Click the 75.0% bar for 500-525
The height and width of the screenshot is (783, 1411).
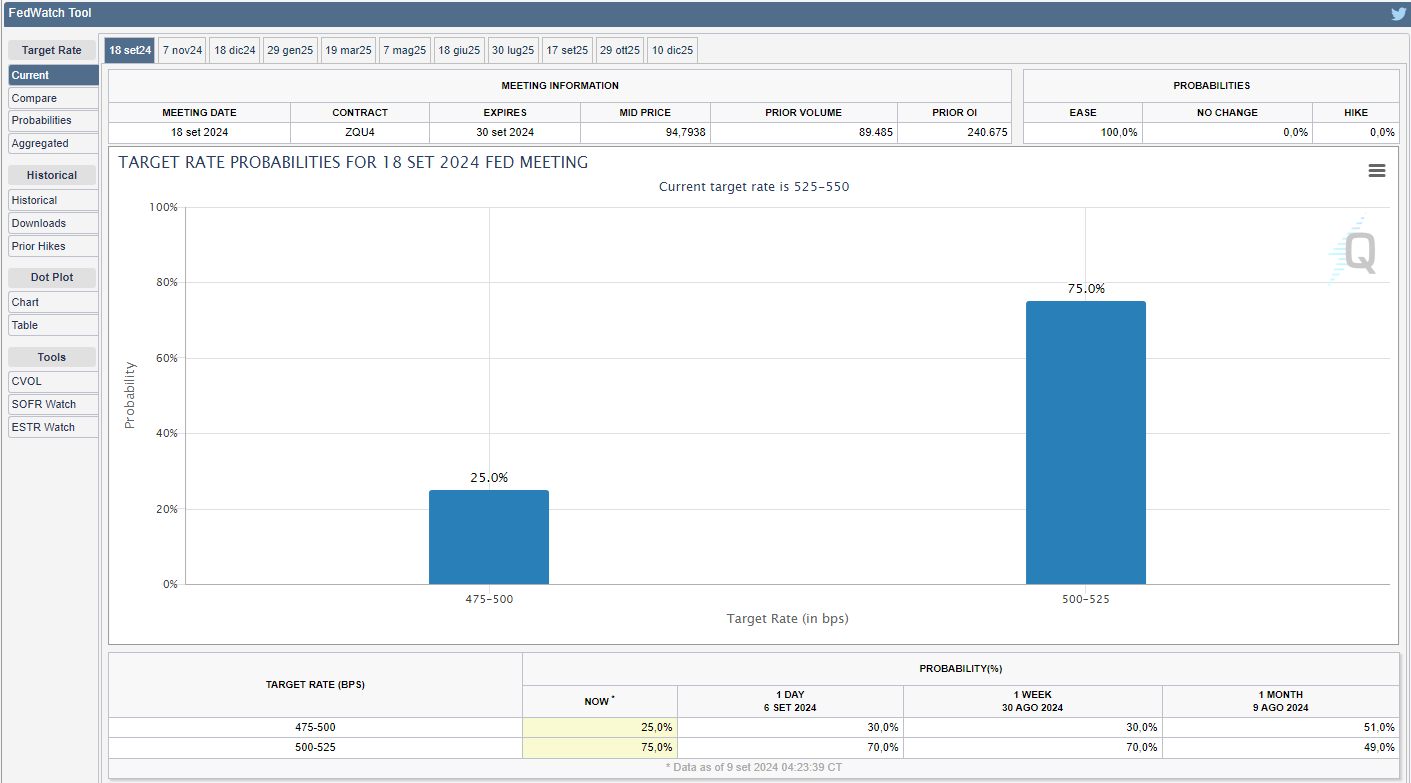pos(1085,442)
